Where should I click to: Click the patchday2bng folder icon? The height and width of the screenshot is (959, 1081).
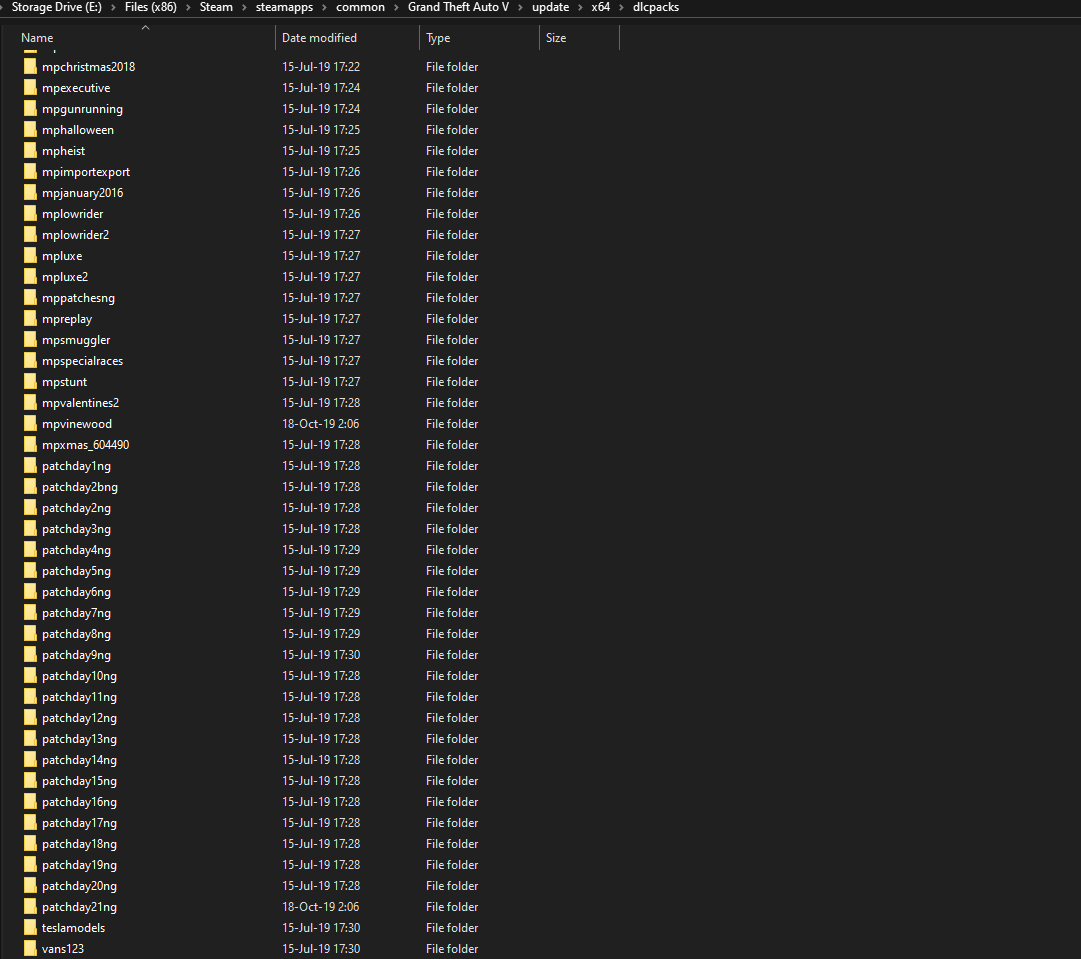coord(30,487)
